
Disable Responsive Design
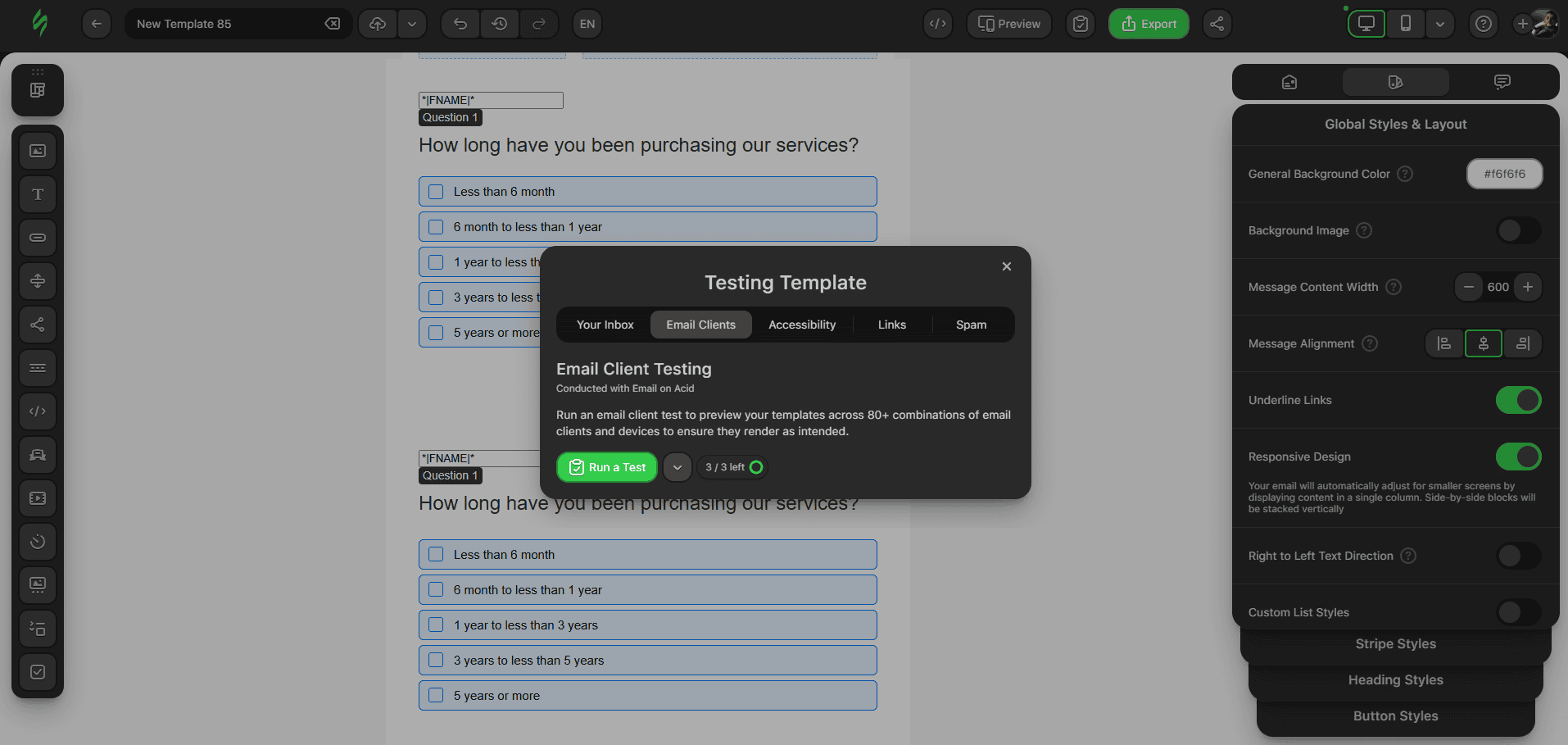1518,457
